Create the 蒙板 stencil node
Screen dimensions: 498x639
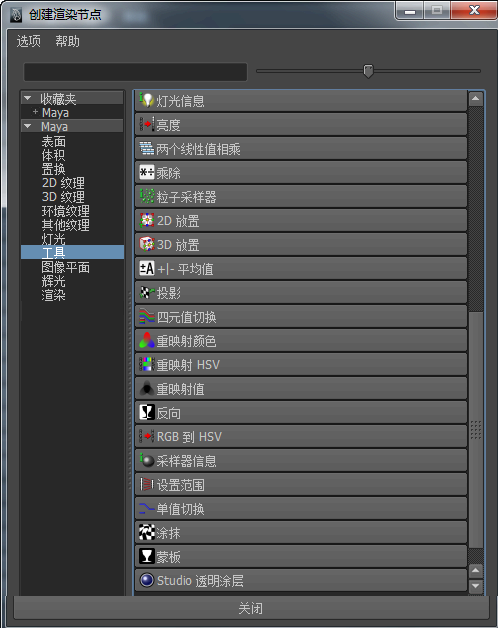[301, 557]
